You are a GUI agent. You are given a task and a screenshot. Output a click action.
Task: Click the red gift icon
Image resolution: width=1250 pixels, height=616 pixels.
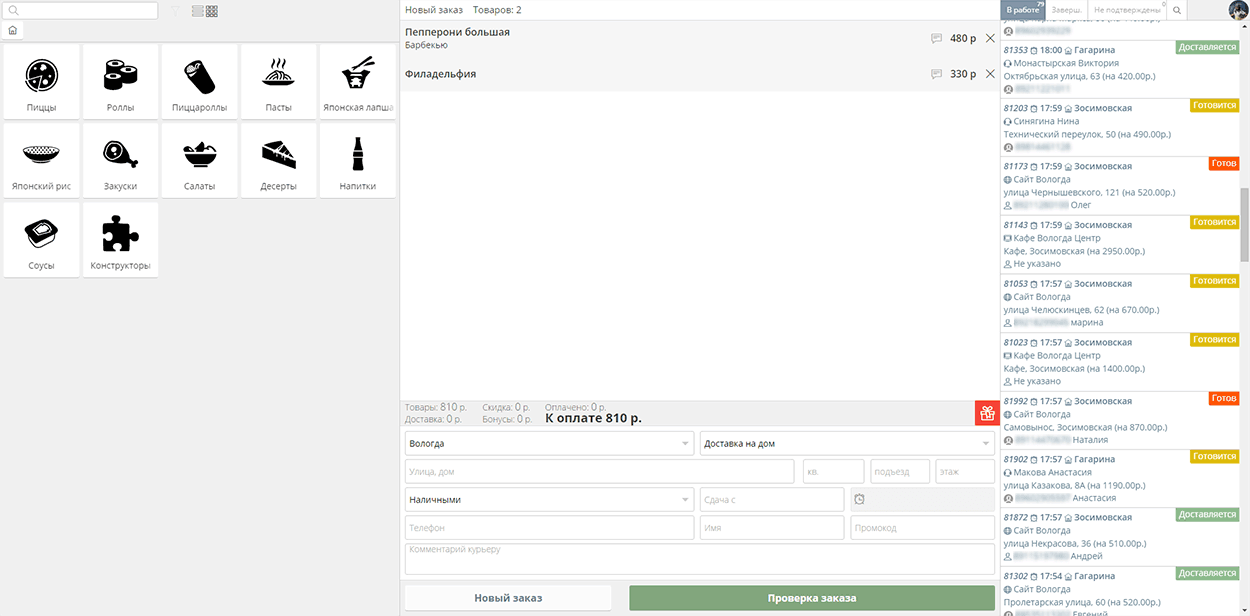986,413
